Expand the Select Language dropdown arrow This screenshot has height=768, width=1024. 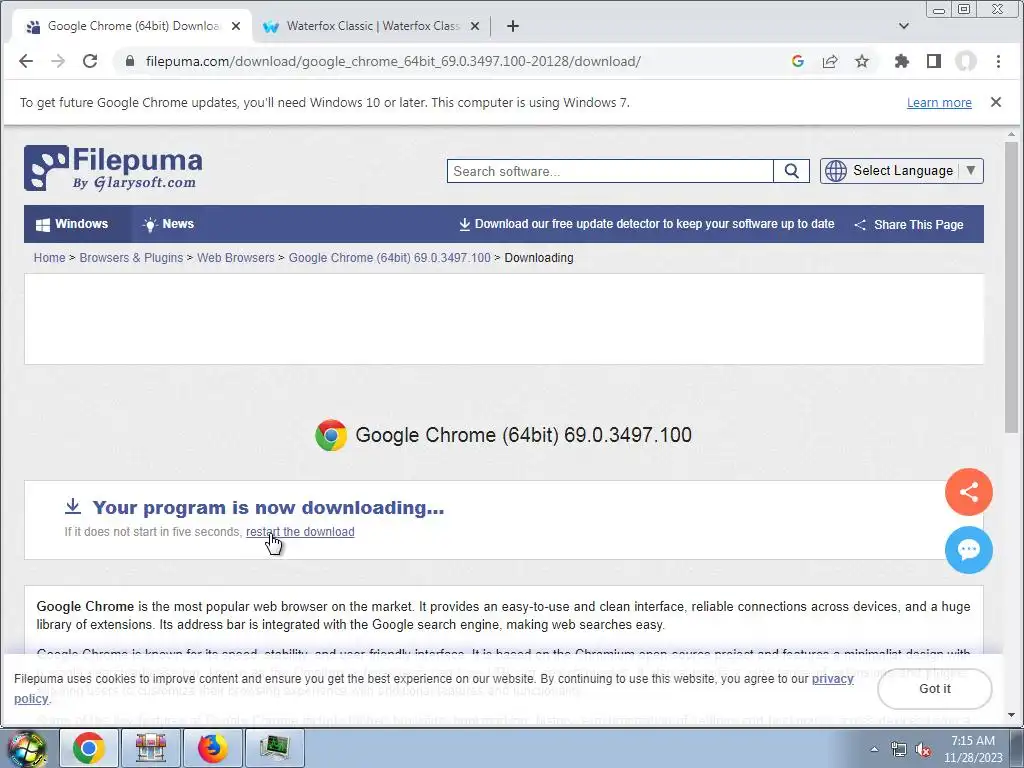[971, 170]
